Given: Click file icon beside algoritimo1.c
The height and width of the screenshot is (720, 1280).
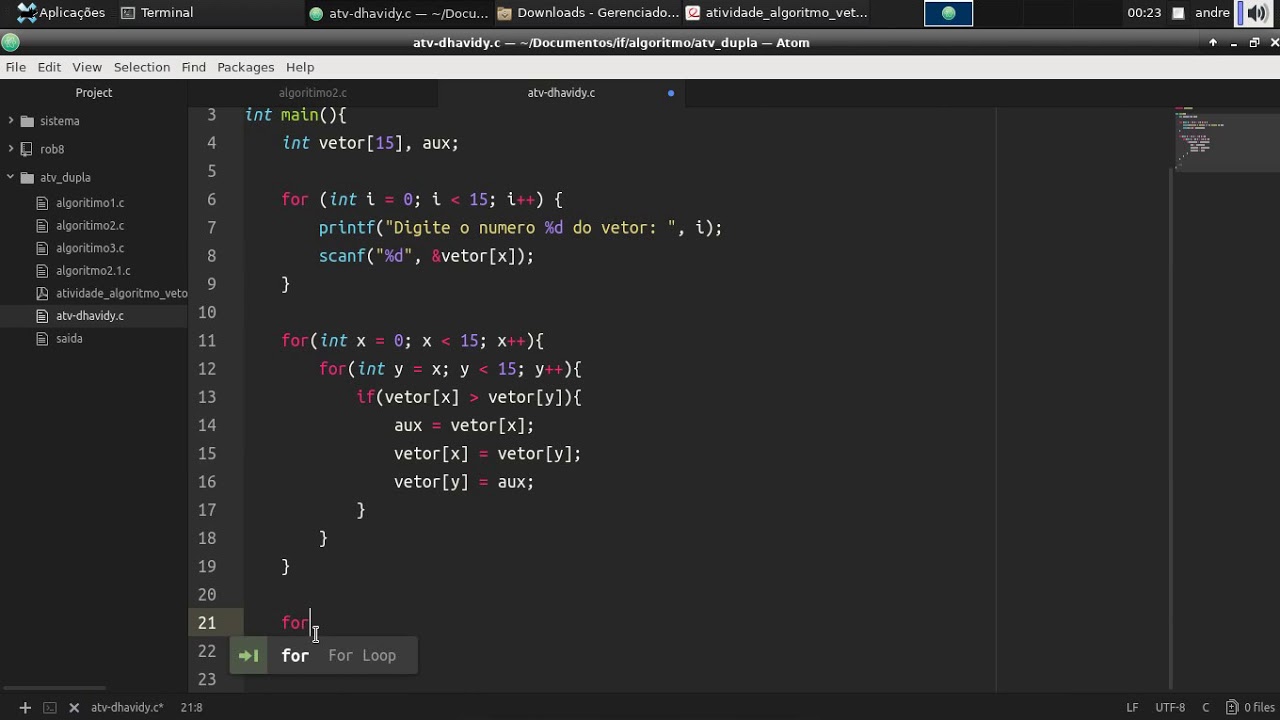Looking at the screenshot, I should click(x=42, y=203).
